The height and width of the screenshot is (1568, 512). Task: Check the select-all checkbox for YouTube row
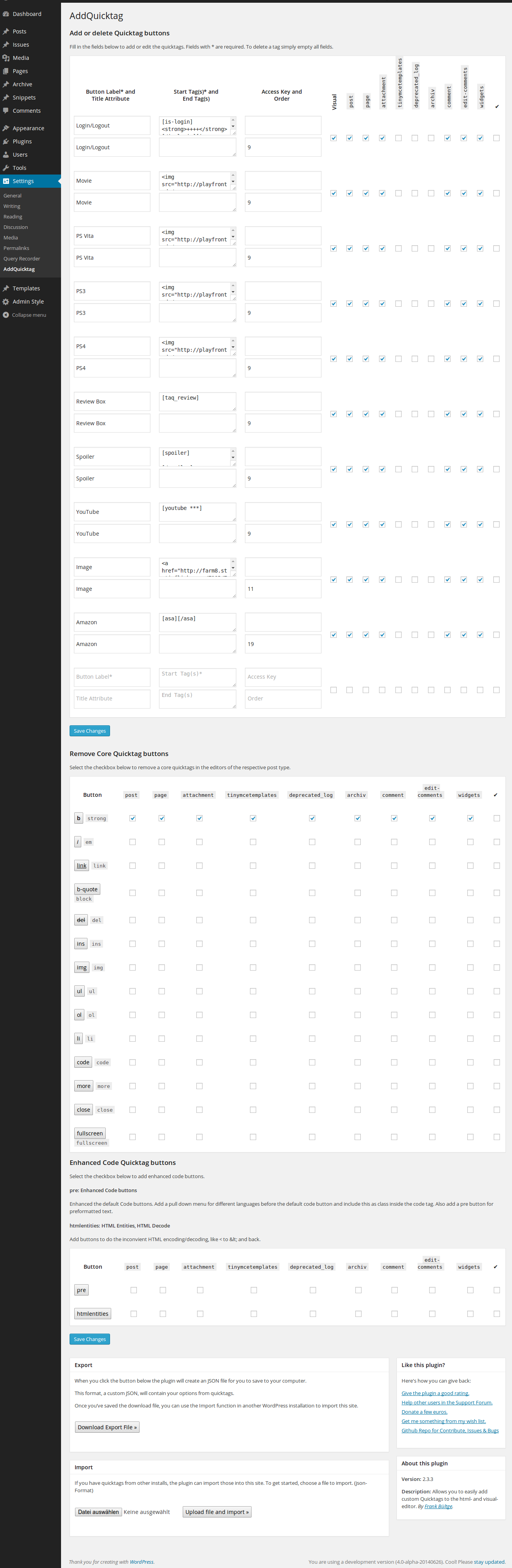coord(496,525)
